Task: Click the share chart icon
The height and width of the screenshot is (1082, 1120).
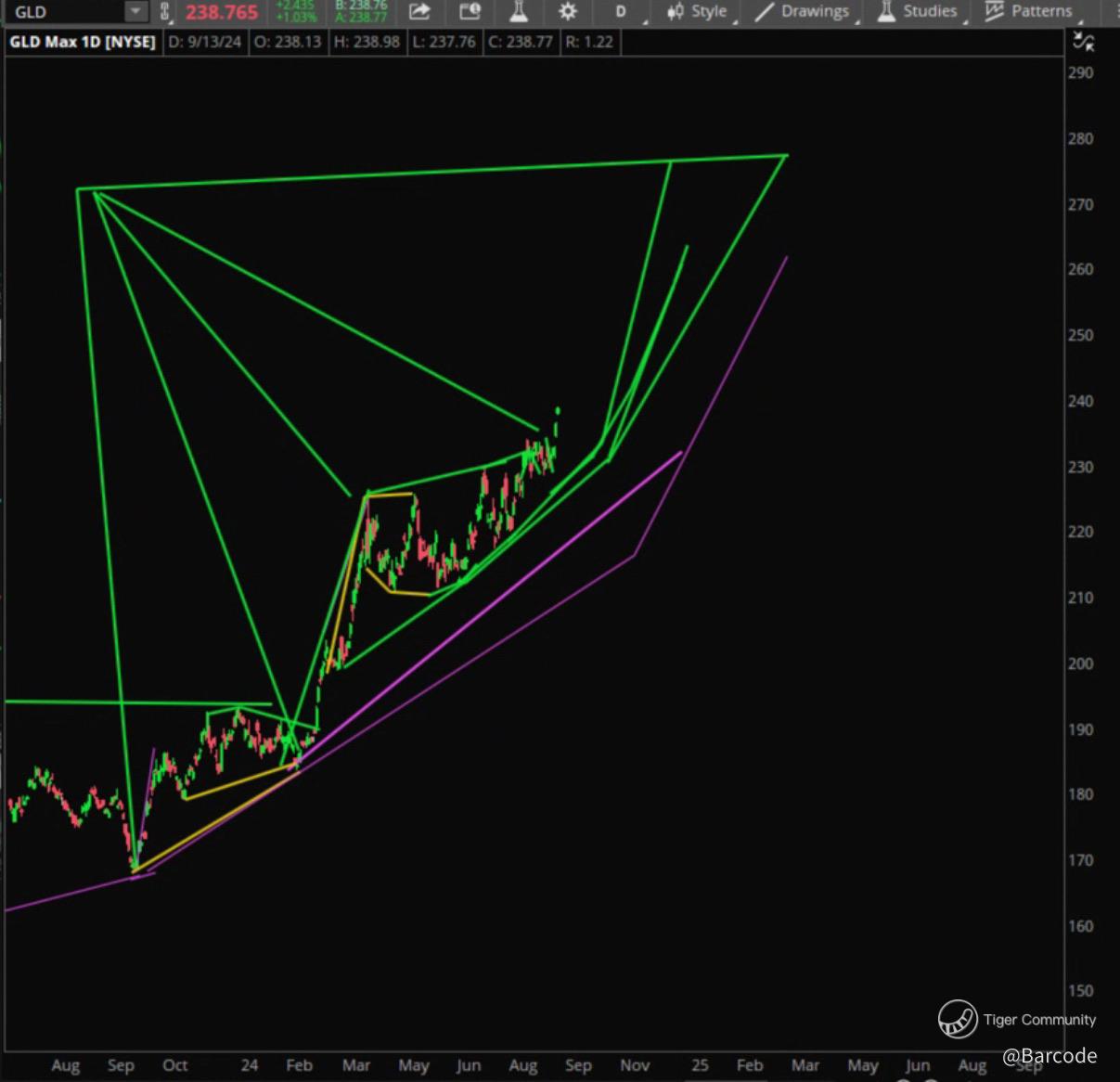Action: [419, 11]
